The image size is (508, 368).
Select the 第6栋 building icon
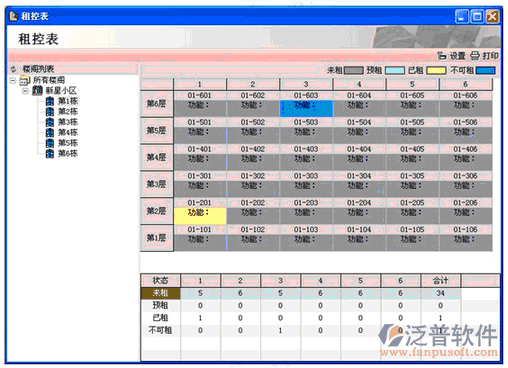50,153
